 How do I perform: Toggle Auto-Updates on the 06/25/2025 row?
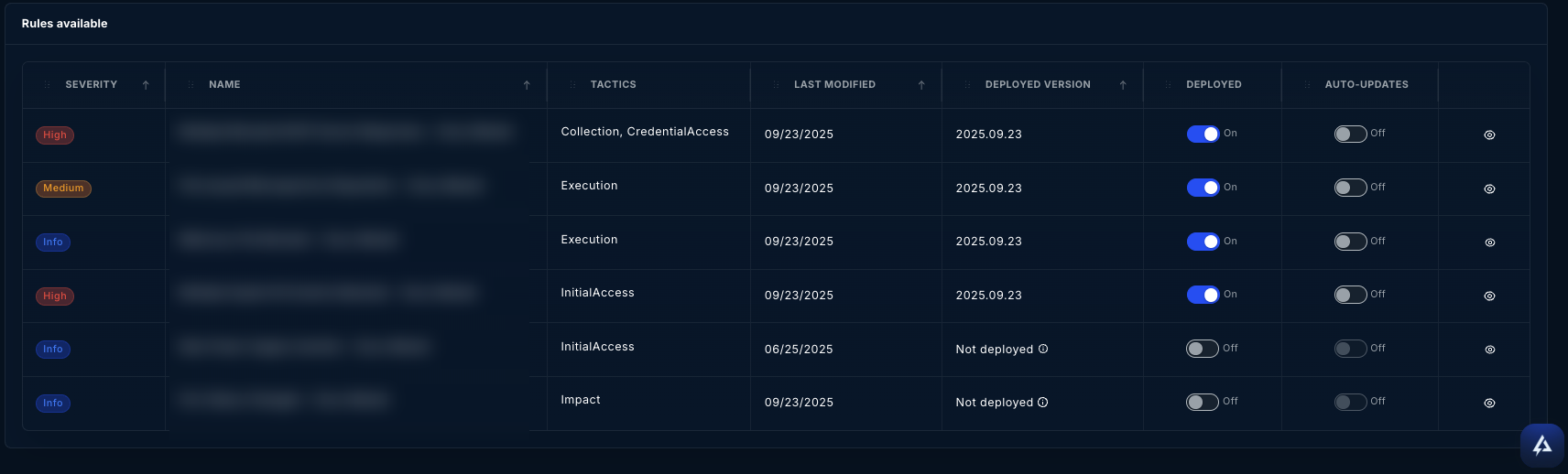pos(1350,349)
